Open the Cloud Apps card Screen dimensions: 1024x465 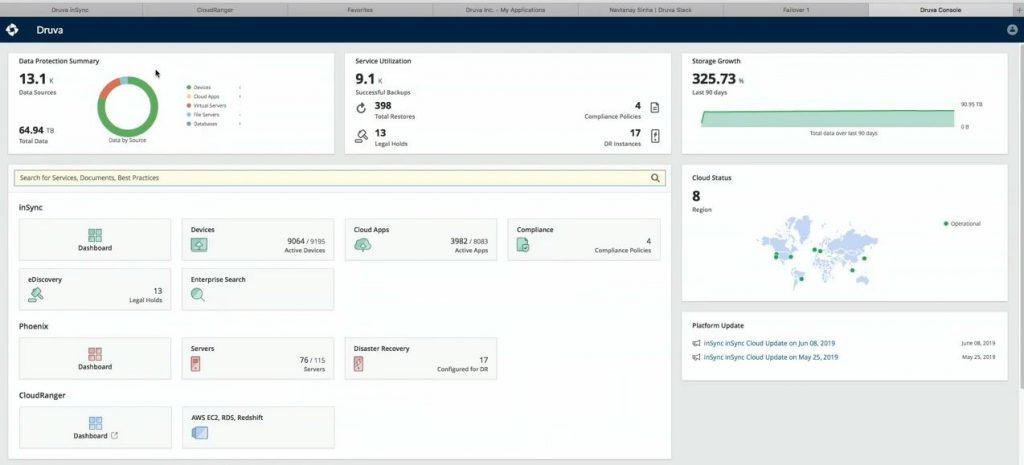click(421, 240)
